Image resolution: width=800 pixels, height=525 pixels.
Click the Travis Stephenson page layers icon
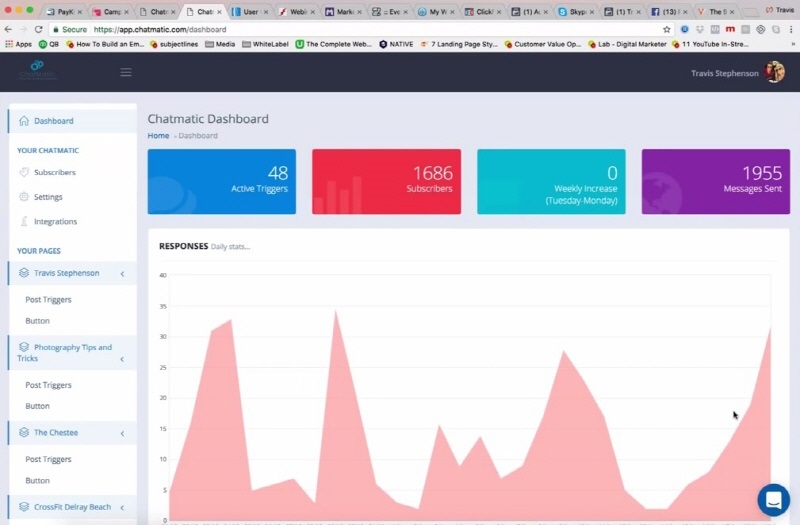pyautogui.click(x=24, y=272)
